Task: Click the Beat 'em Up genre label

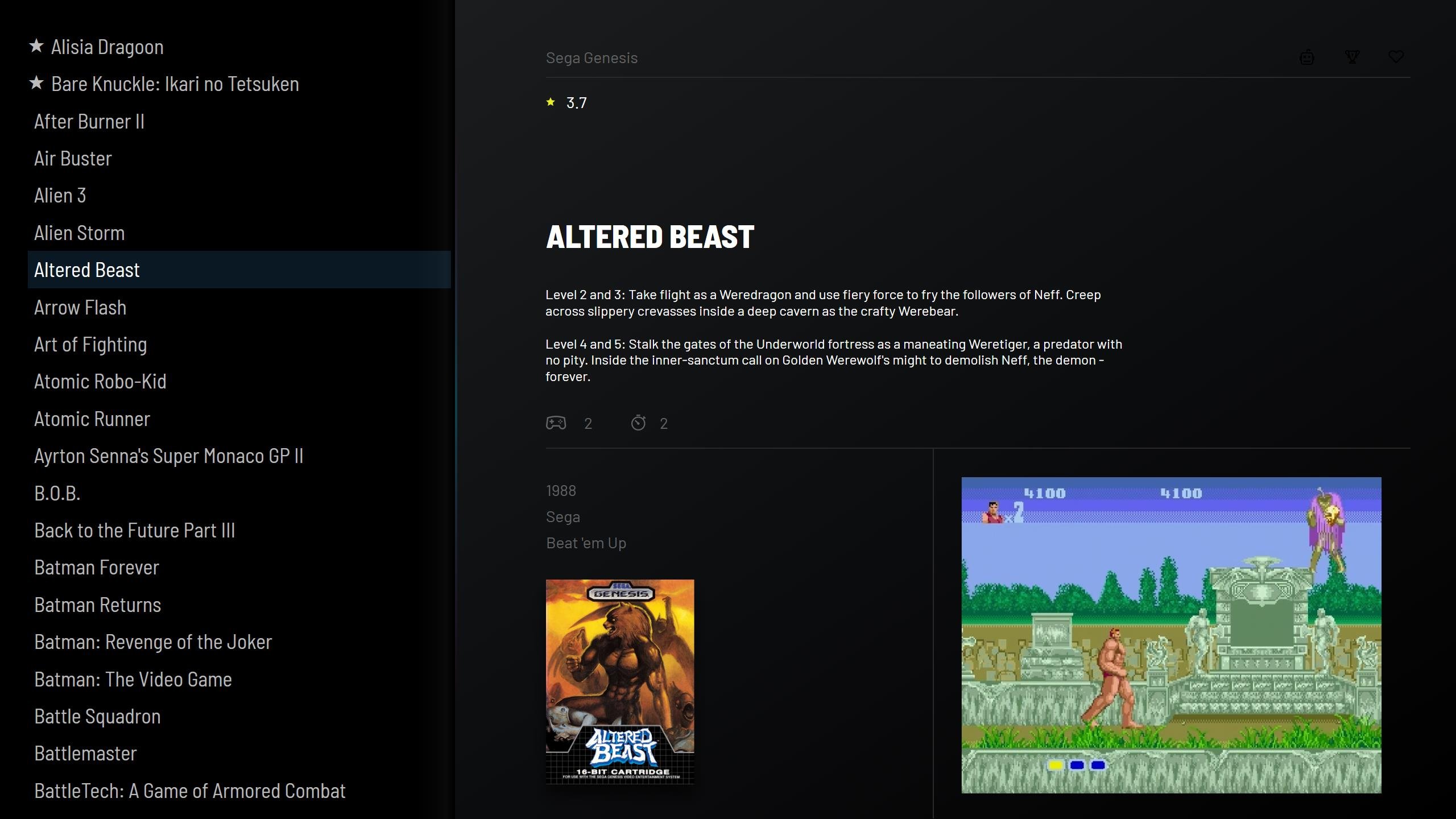Action: pos(586,543)
